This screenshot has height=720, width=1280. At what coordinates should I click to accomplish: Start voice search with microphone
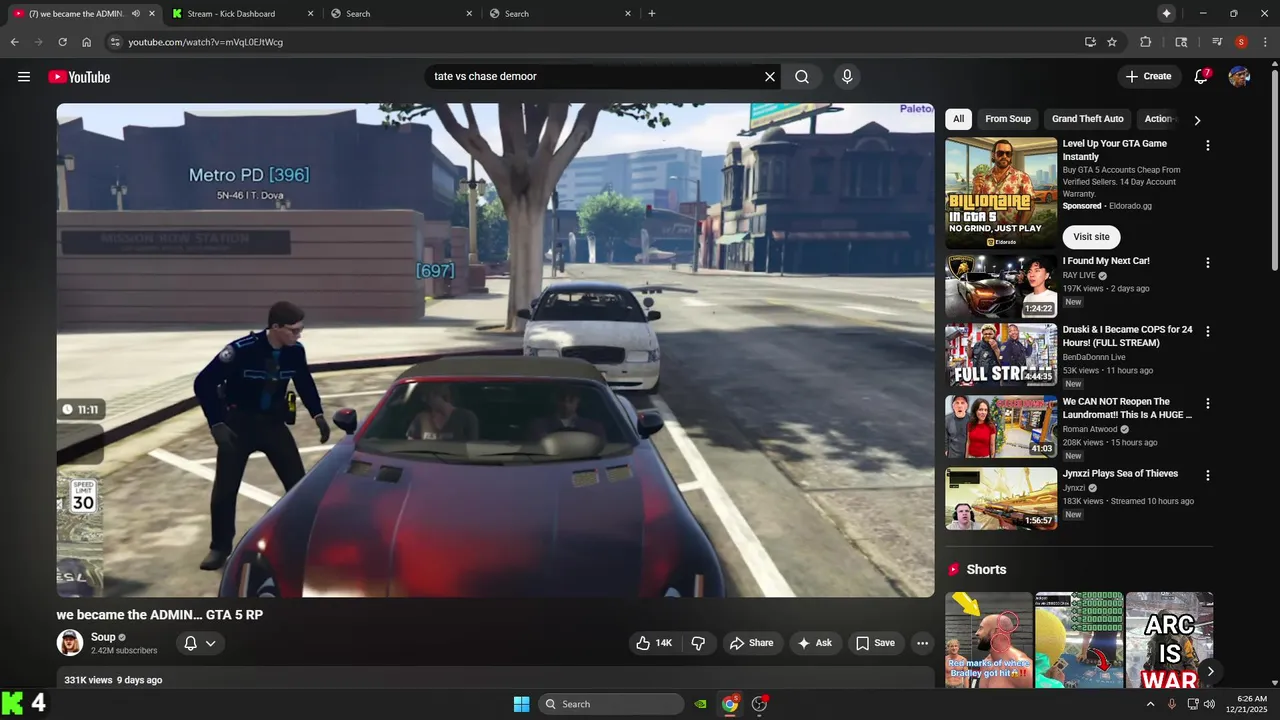[847, 77]
